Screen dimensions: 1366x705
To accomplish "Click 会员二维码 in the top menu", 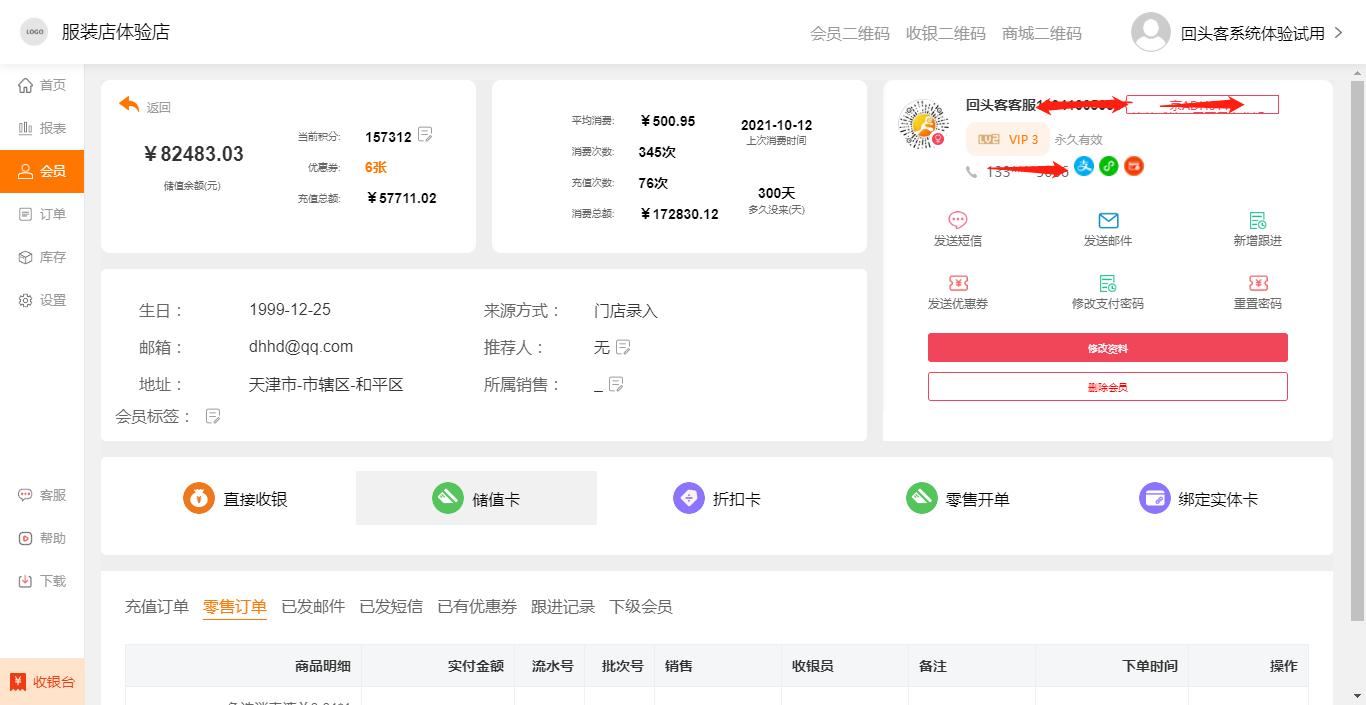I will click(x=849, y=33).
